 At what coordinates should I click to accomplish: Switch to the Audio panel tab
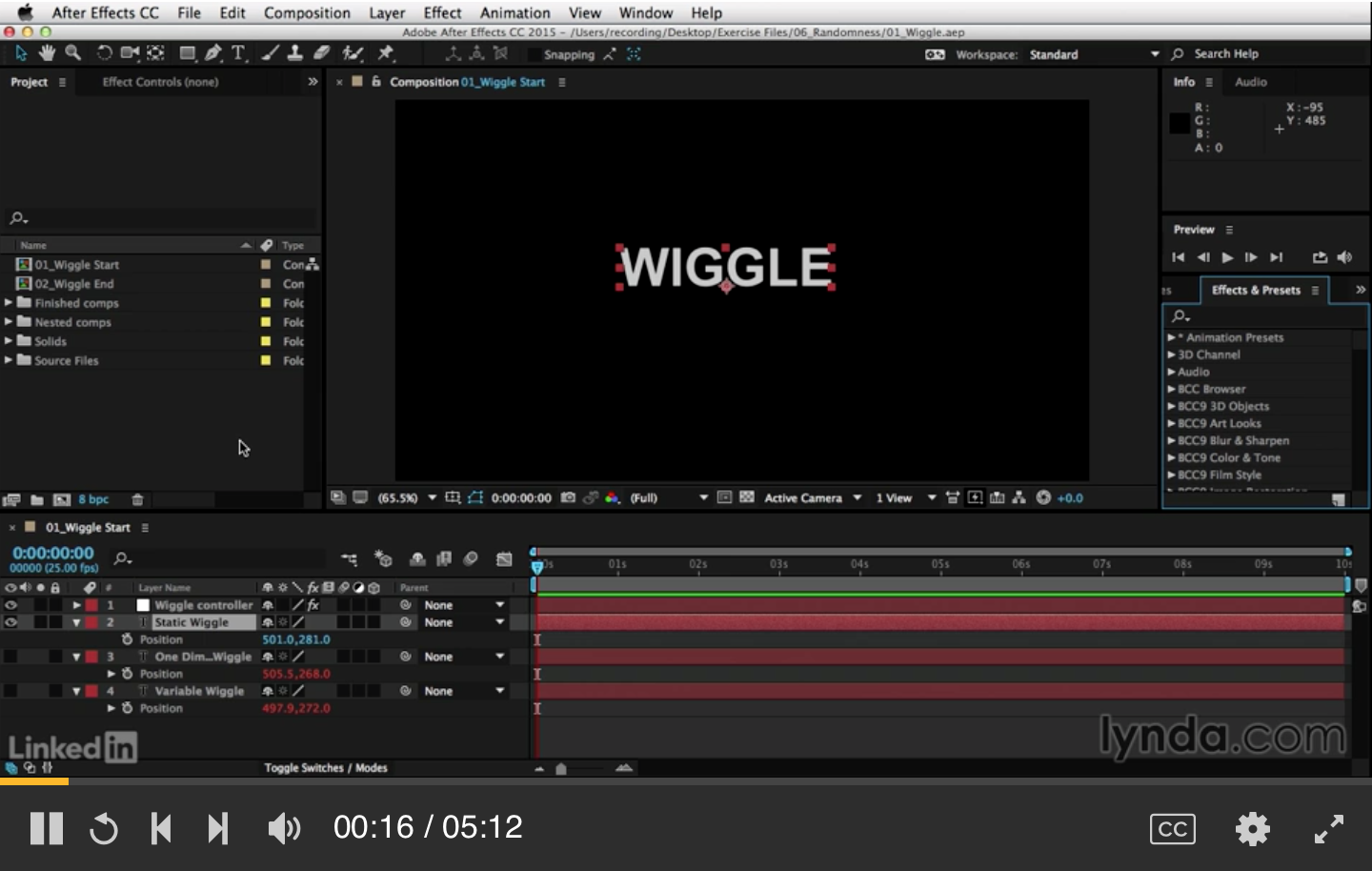[x=1251, y=82]
